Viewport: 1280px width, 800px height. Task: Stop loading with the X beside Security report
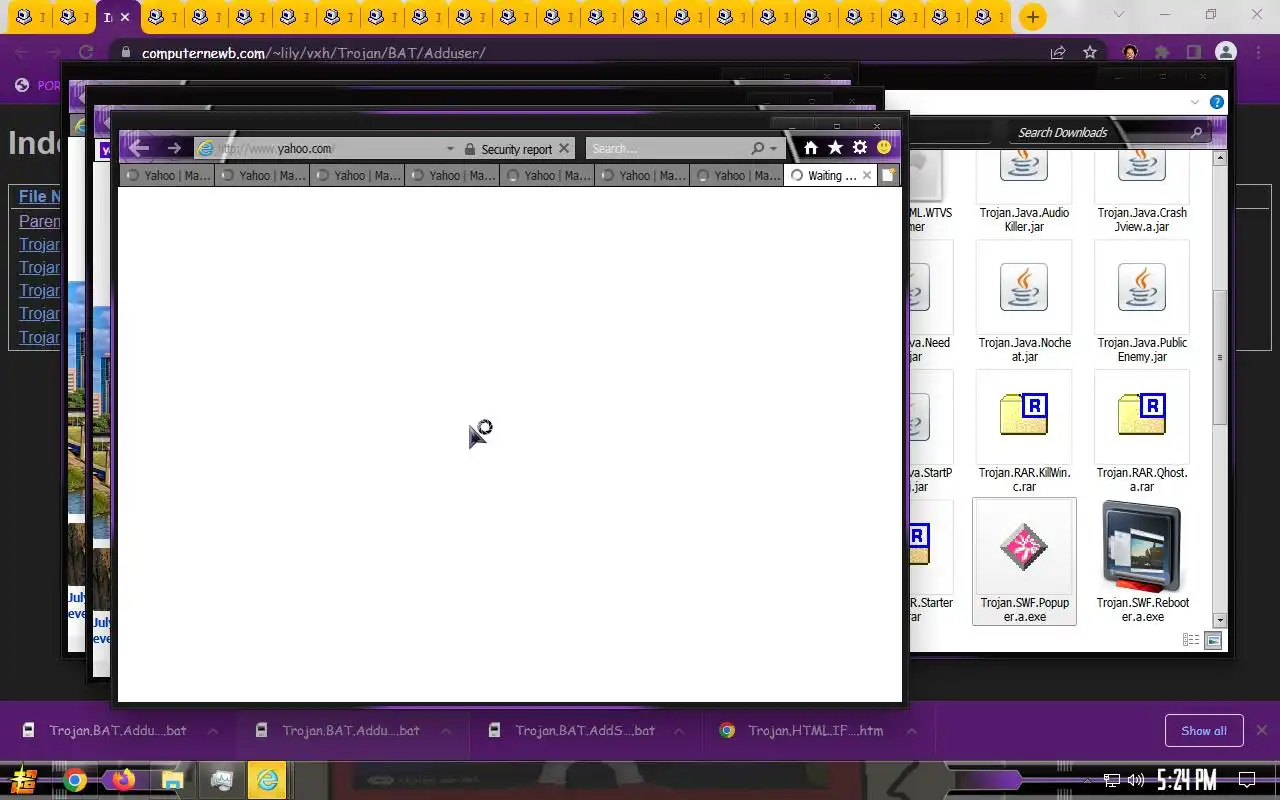click(x=564, y=148)
